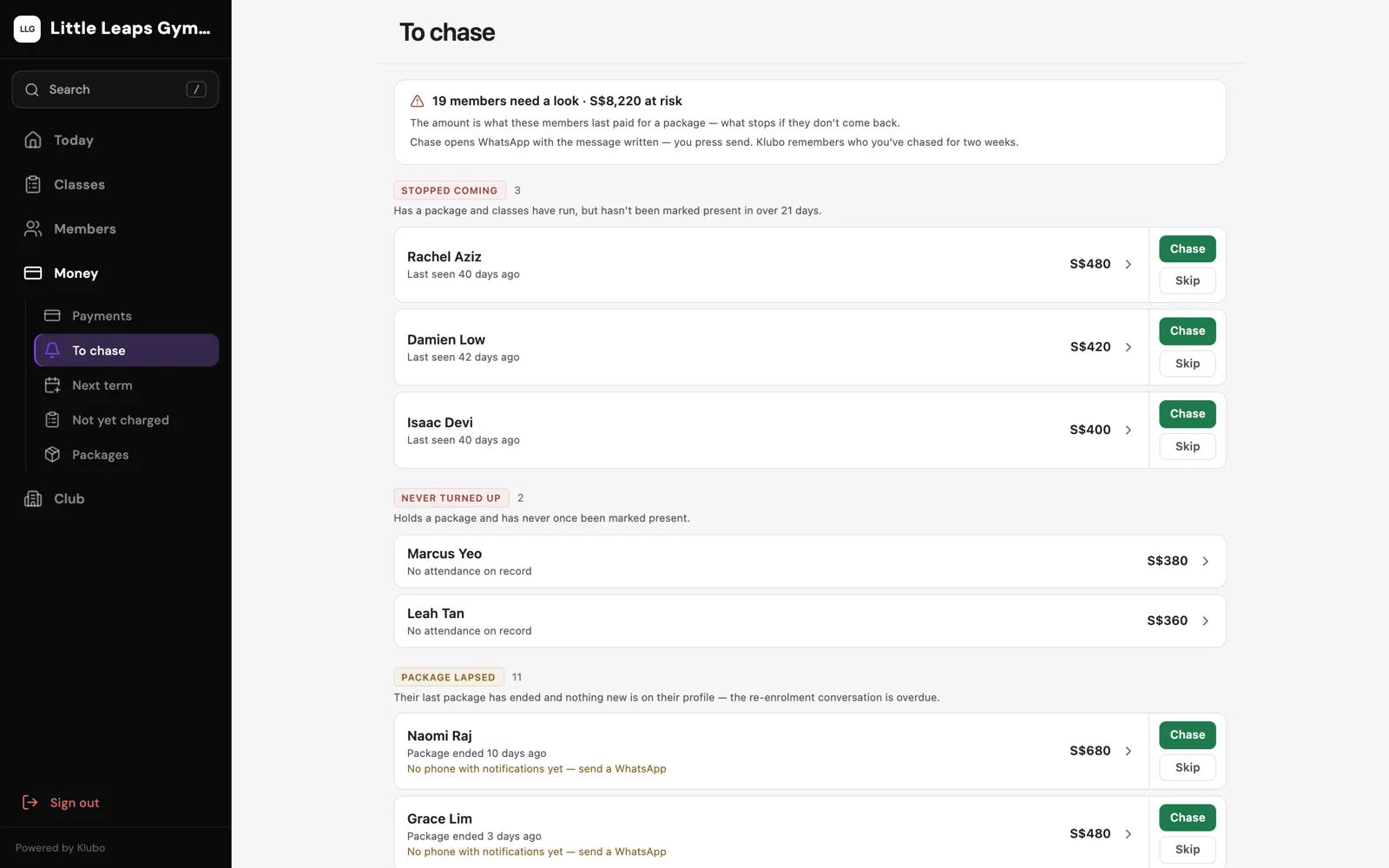Click the slash shortcut key in Search
Screen dimensions: 1389x868
pyautogui.click(x=196, y=89)
